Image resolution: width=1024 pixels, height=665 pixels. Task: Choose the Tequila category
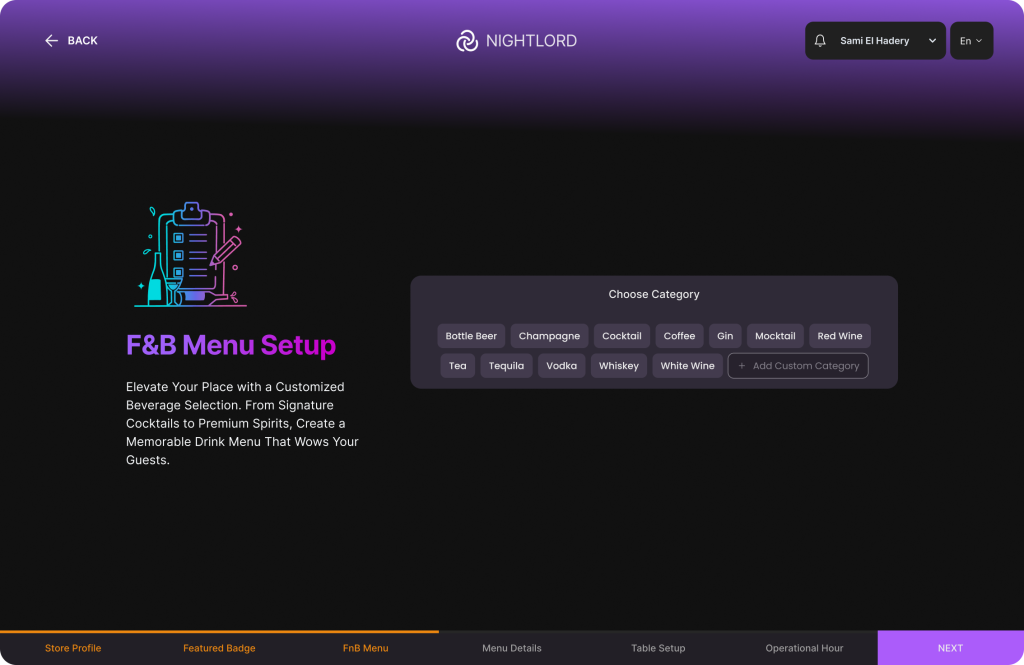coord(506,366)
